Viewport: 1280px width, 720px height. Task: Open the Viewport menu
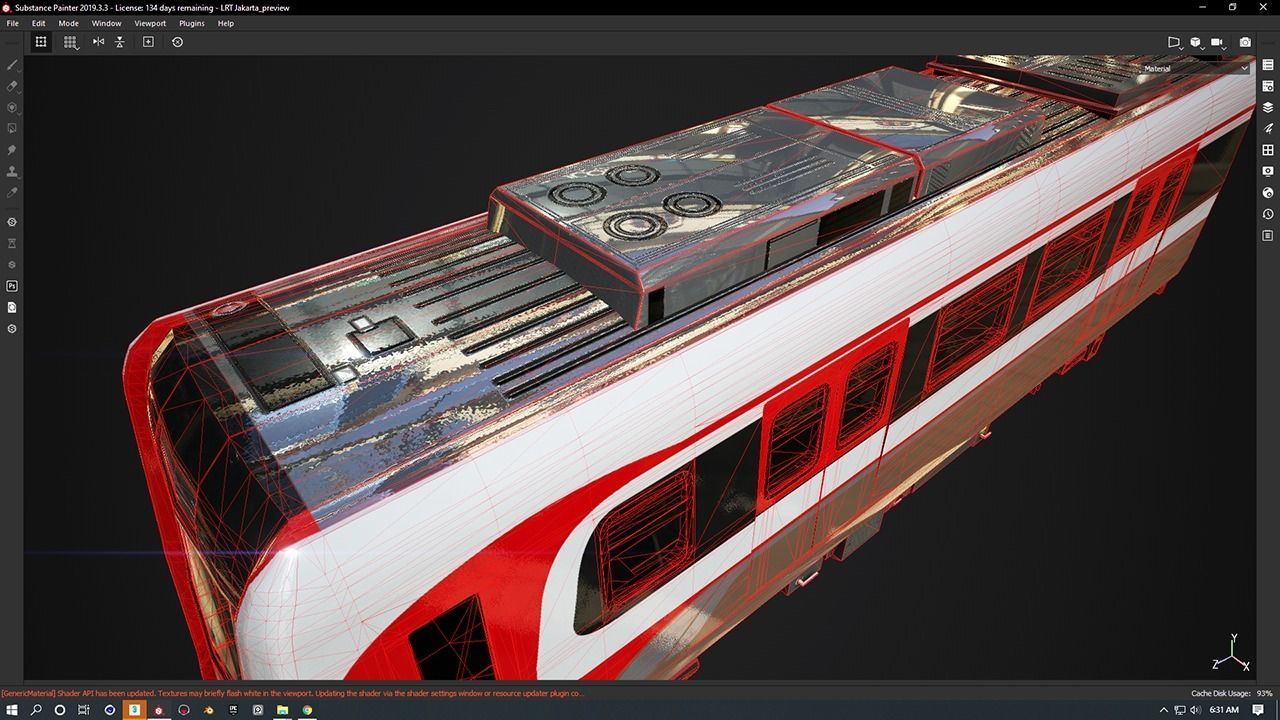[150, 23]
